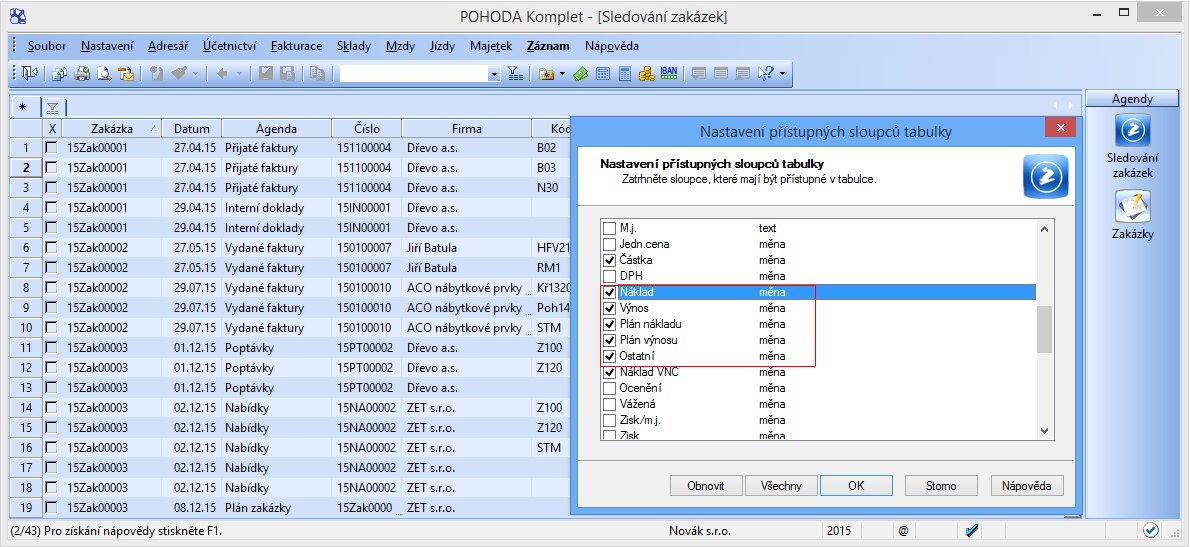The image size is (1190, 547).
Task: Sort by the Zakázka column header
Action: pos(112,128)
